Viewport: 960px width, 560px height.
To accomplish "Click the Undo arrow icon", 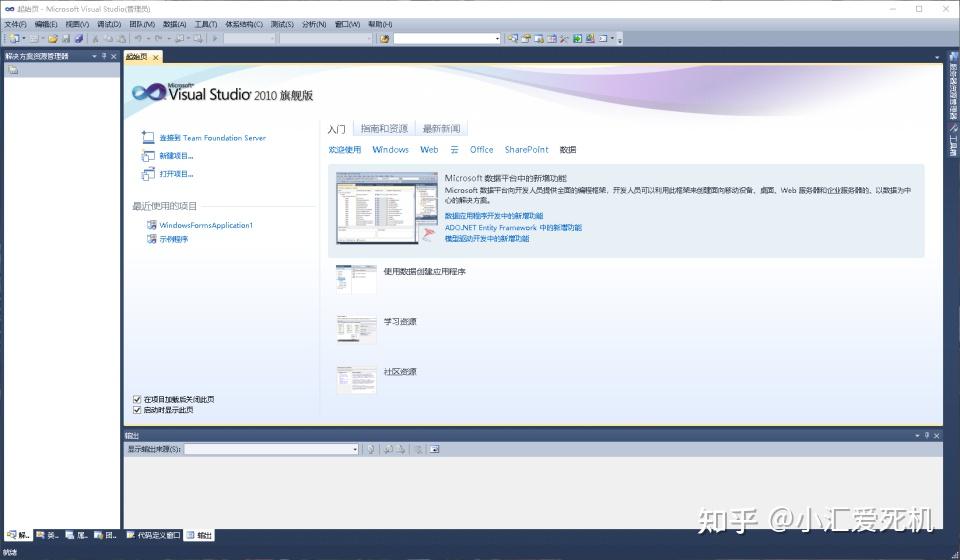I will pos(139,38).
